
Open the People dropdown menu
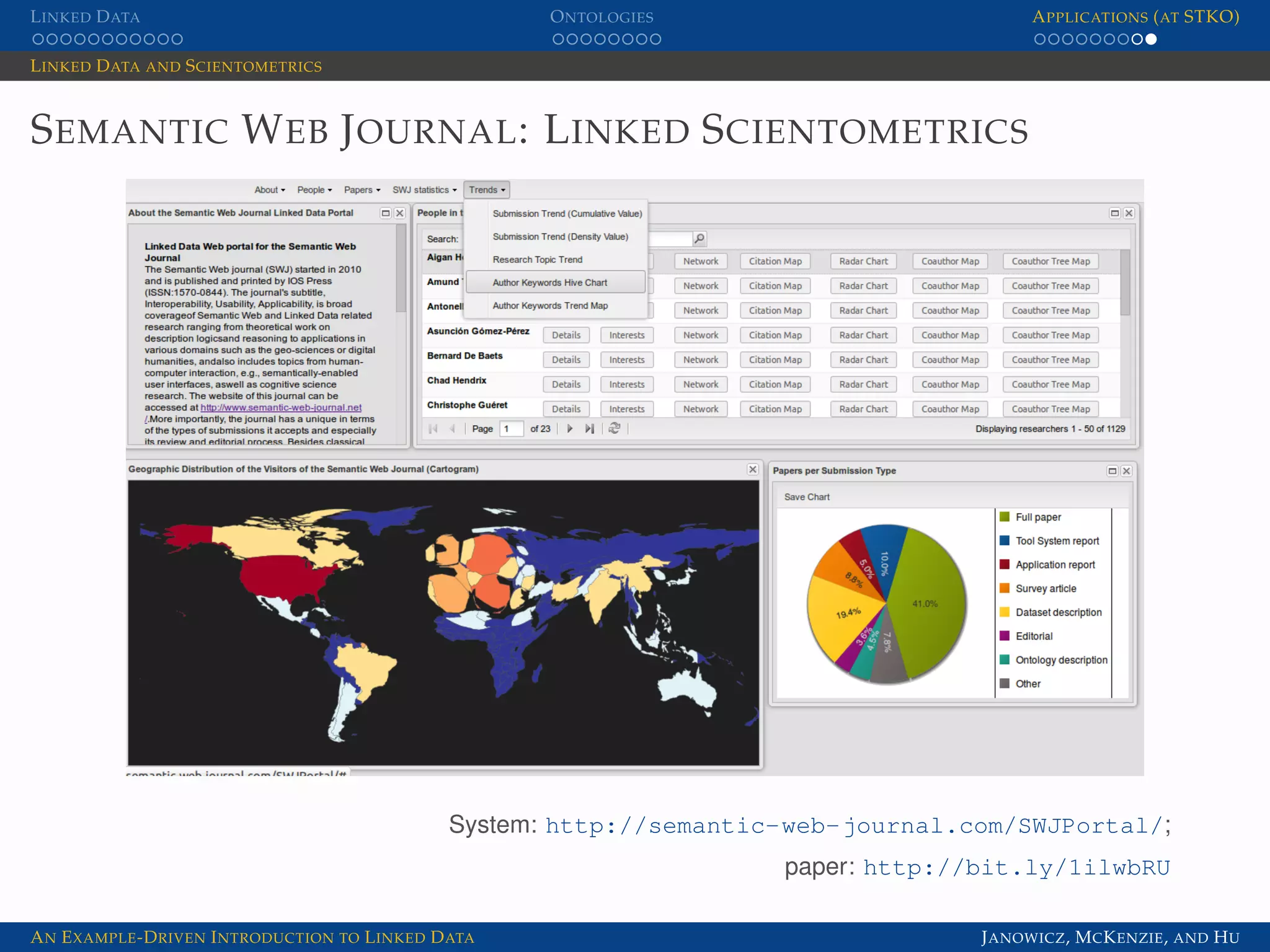tap(314, 190)
